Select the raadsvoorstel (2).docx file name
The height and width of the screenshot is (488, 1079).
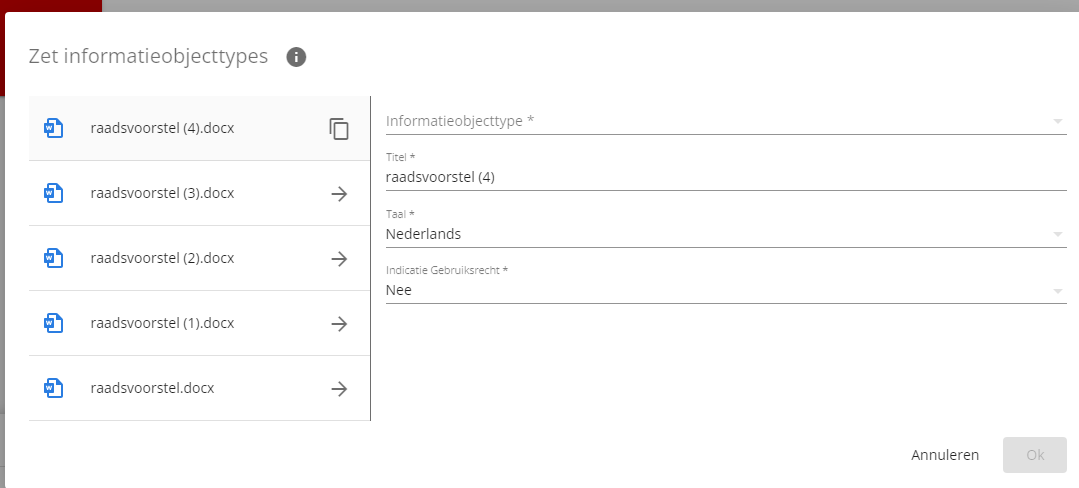pos(162,258)
